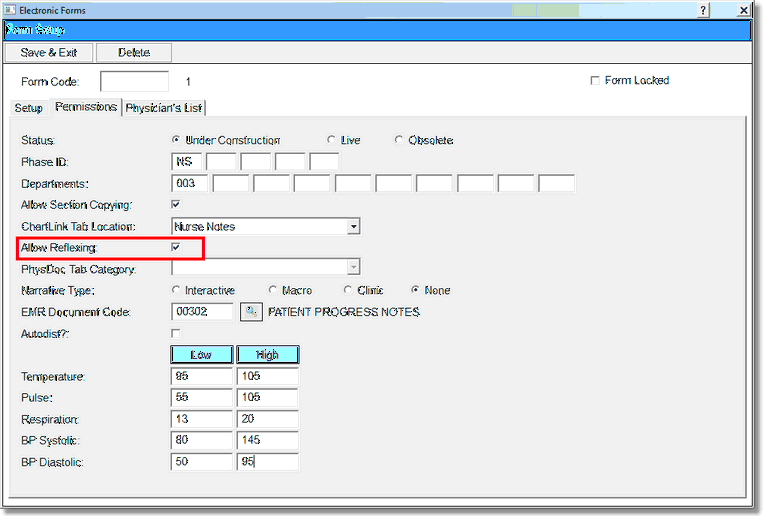The height and width of the screenshot is (518, 764).
Task: Select Under Construction status
Action: pyautogui.click(x=175, y=140)
